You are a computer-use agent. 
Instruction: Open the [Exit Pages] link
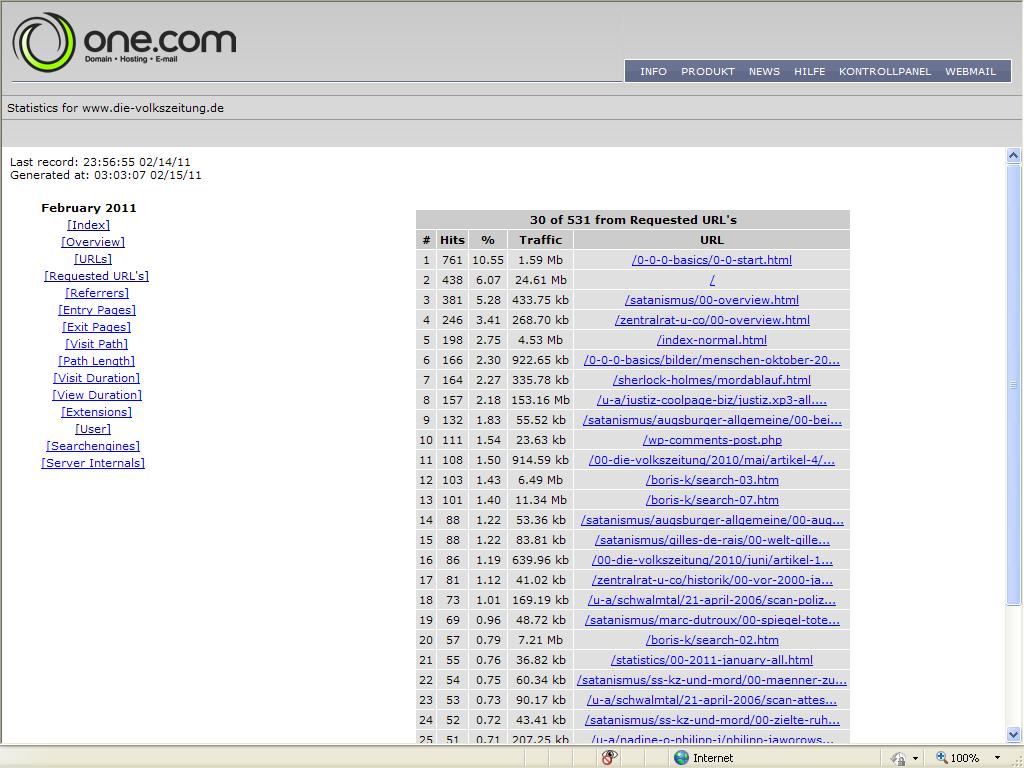pos(96,327)
